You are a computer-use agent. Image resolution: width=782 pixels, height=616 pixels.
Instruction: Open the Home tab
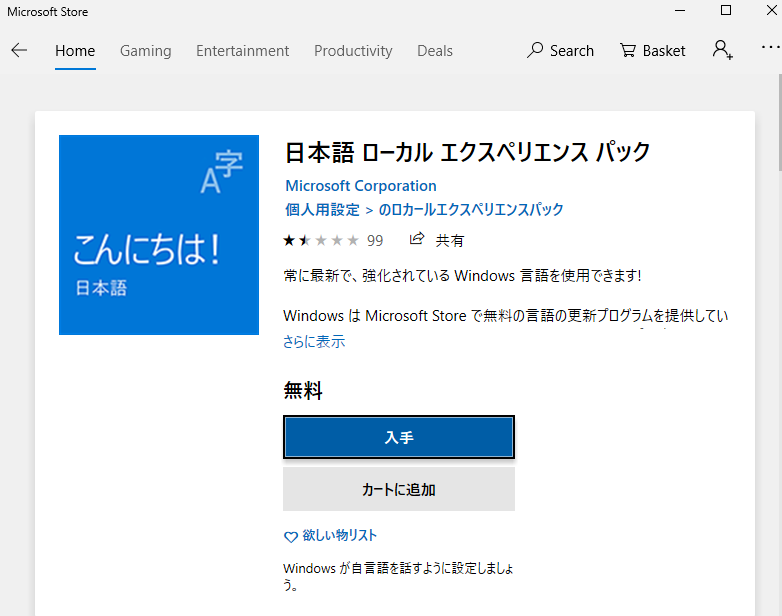pos(75,51)
